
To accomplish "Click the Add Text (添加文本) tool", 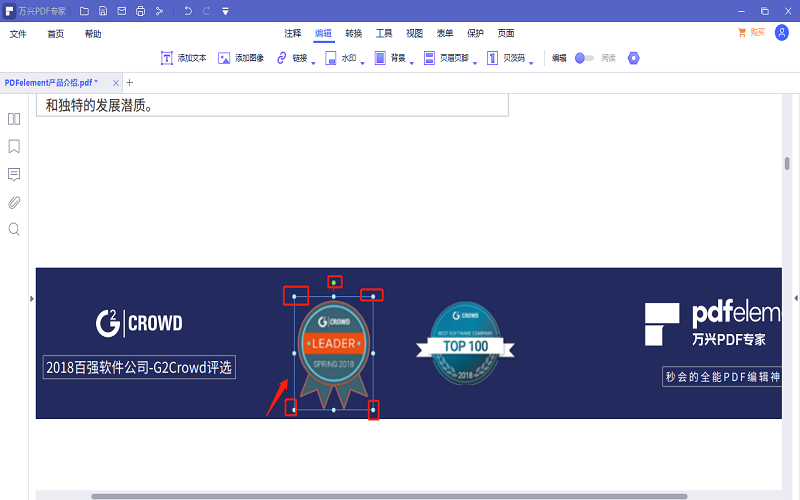I will point(184,58).
